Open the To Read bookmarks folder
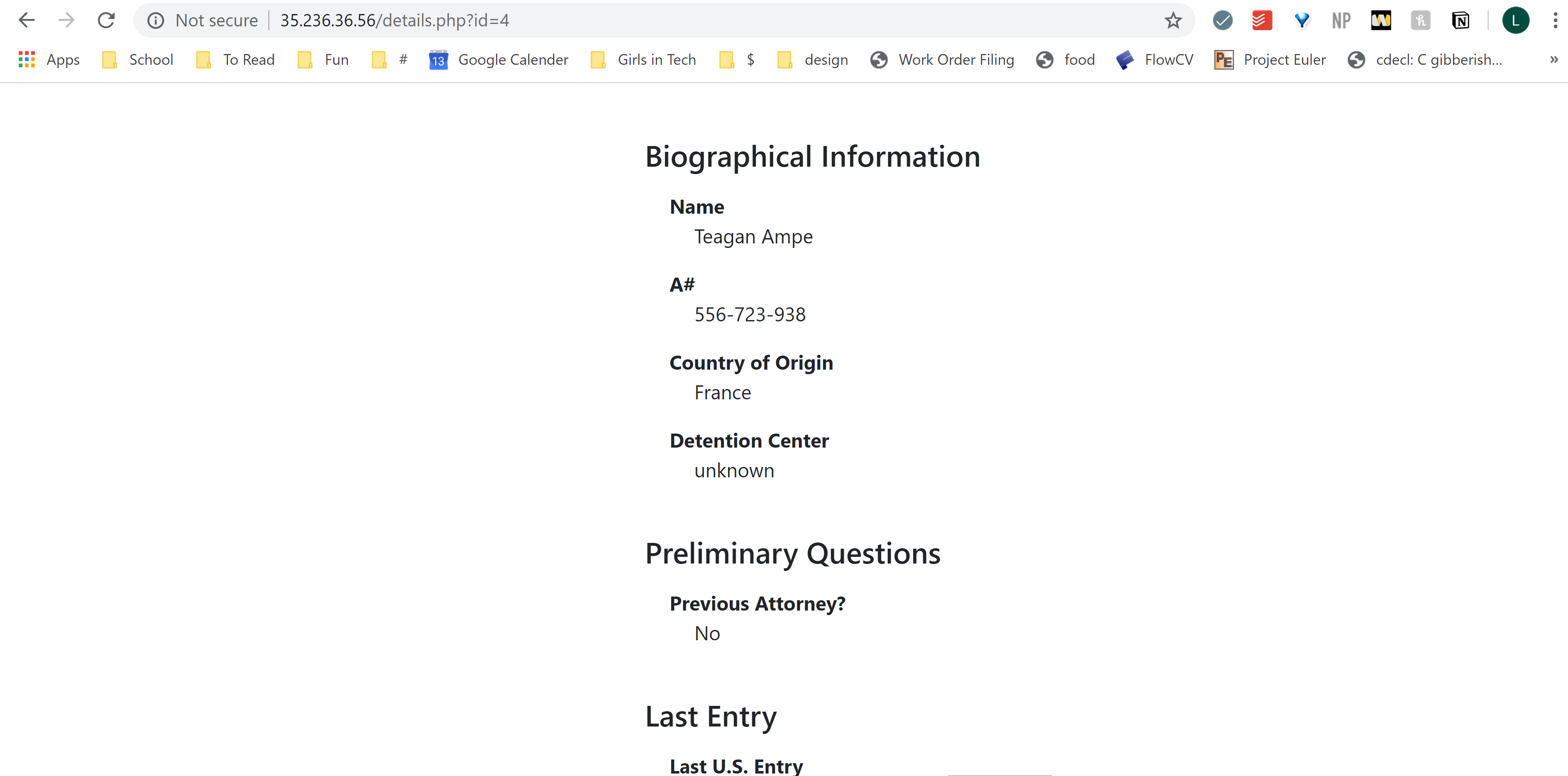This screenshot has height=776, width=1568. point(235,60)
